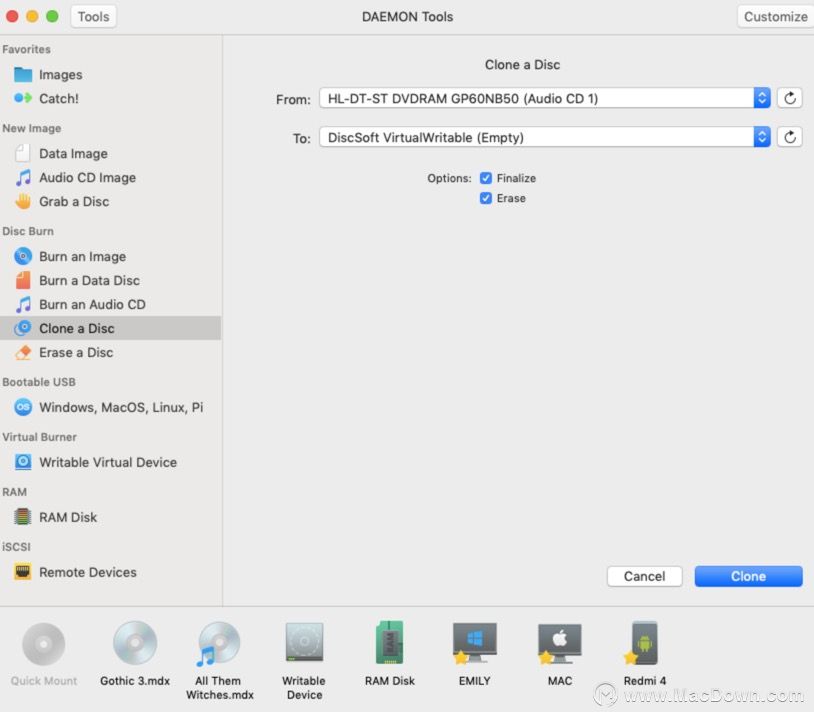Start cloning with the Clone button

point(748,576)
